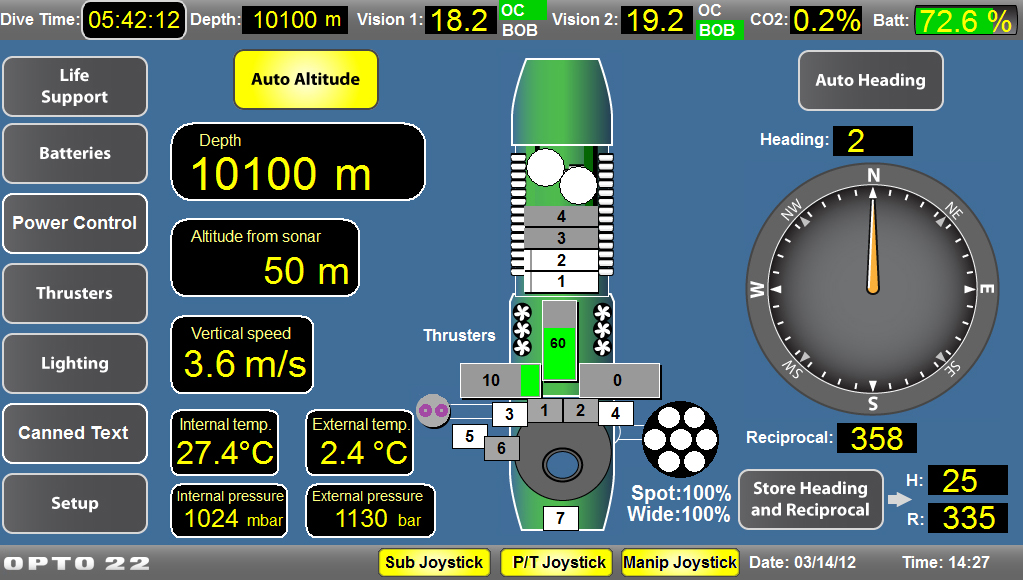1023x580 pixels.
Task: Click the Heading value field
Action: (x=872, y=140)
